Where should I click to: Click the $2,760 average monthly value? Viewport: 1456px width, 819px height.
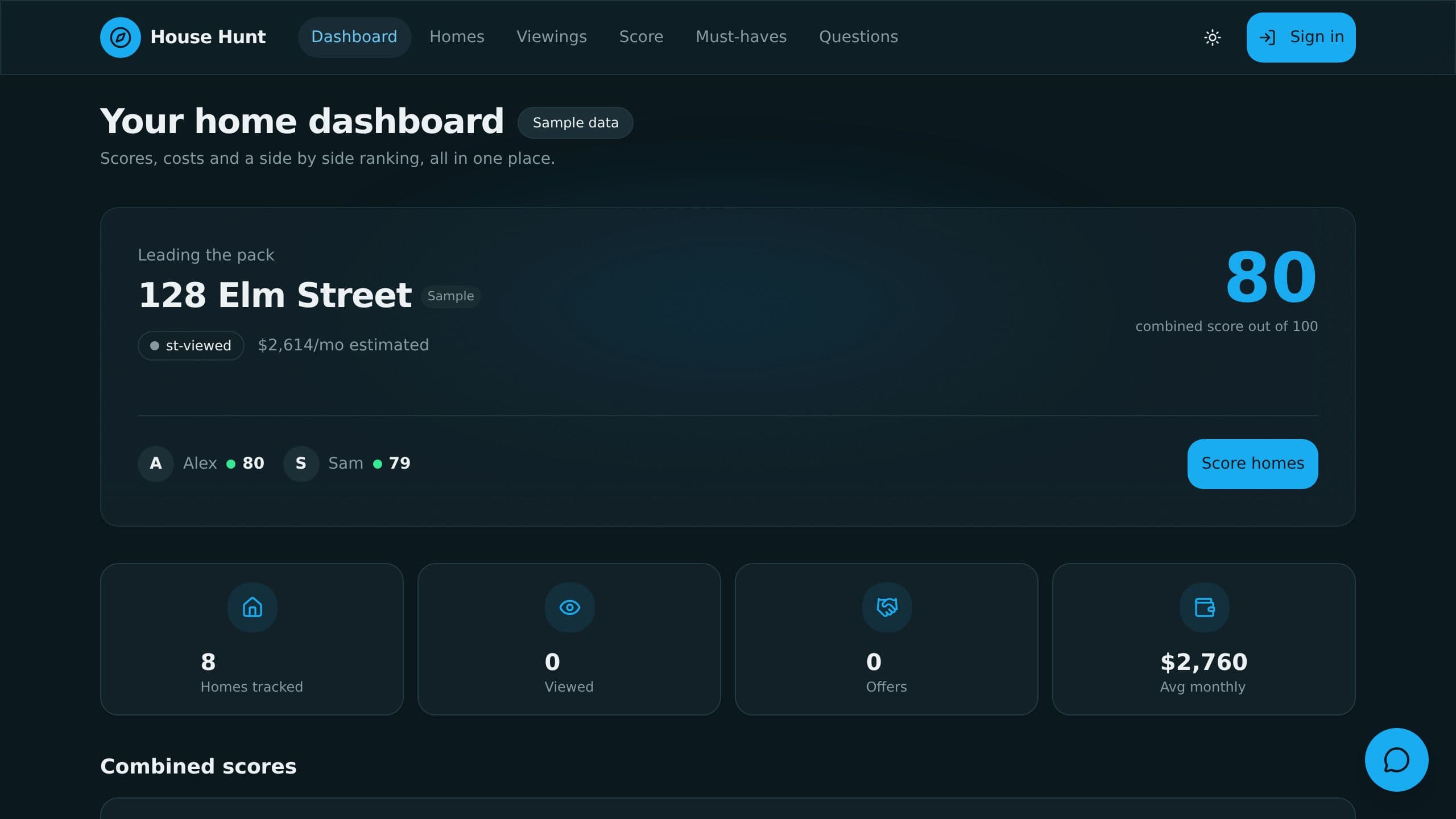tap(1203, 662)
